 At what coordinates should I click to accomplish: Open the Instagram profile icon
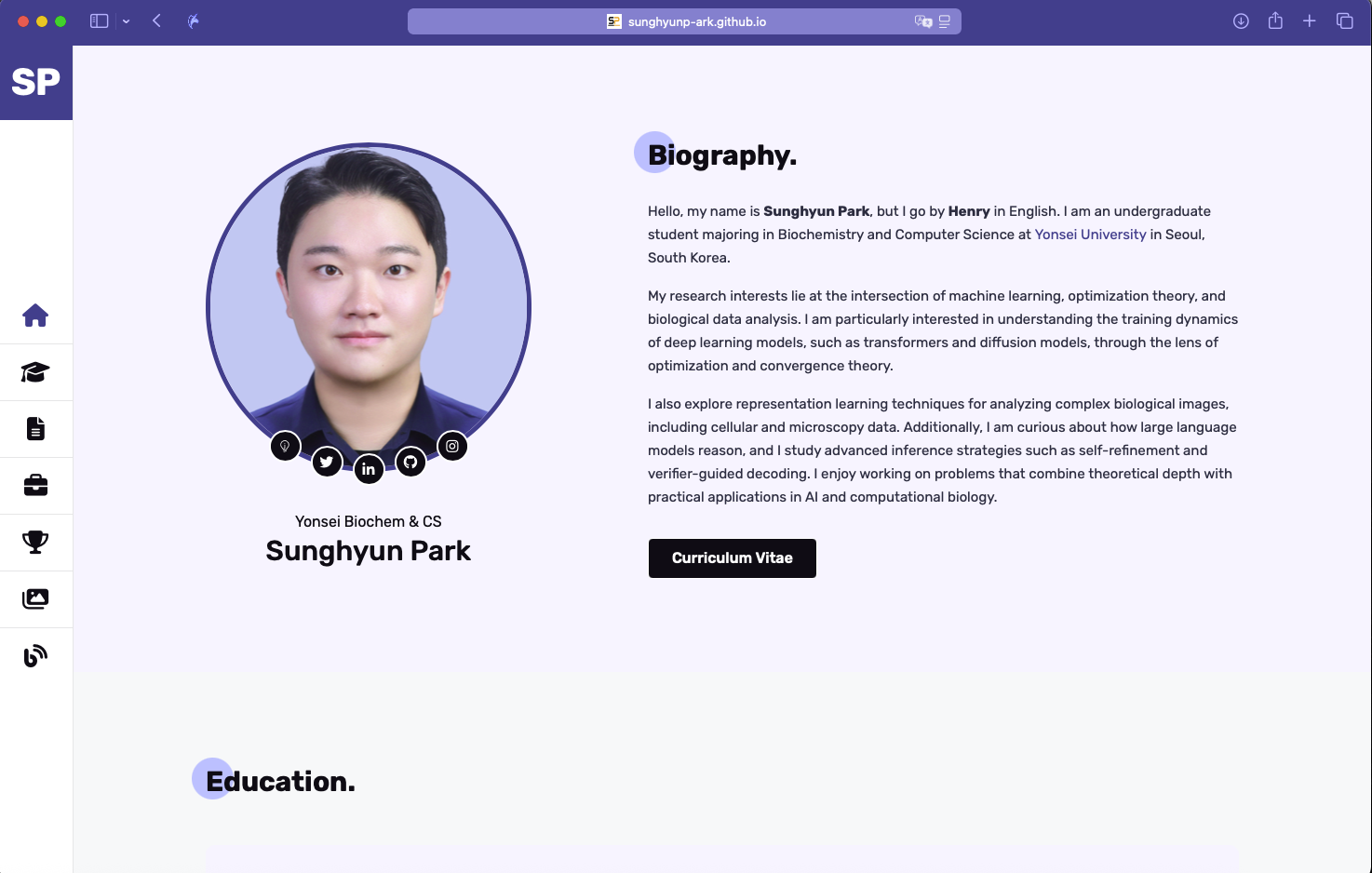click(452, 447)
